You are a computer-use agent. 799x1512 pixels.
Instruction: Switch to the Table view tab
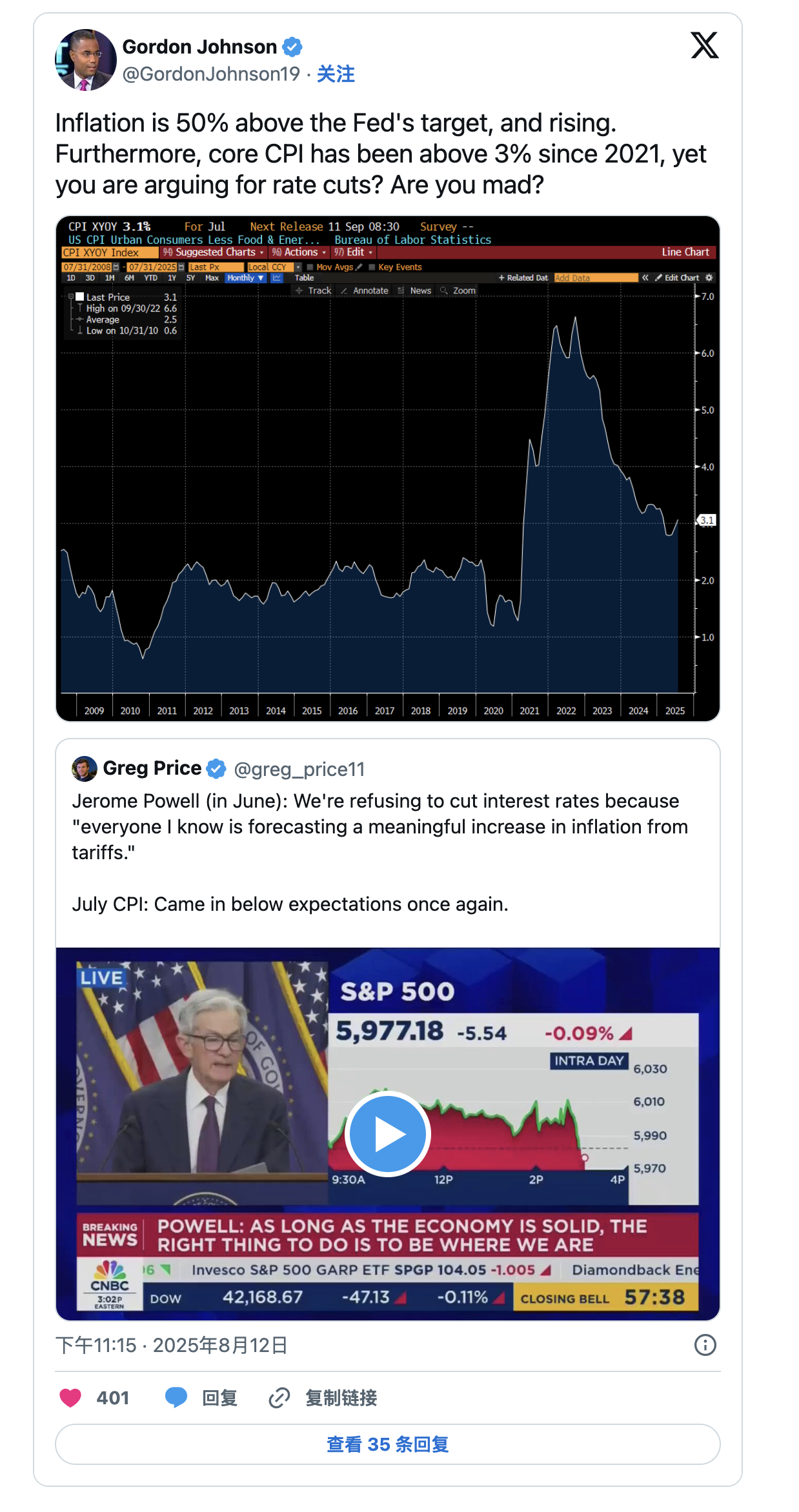[x=304, y=278]
